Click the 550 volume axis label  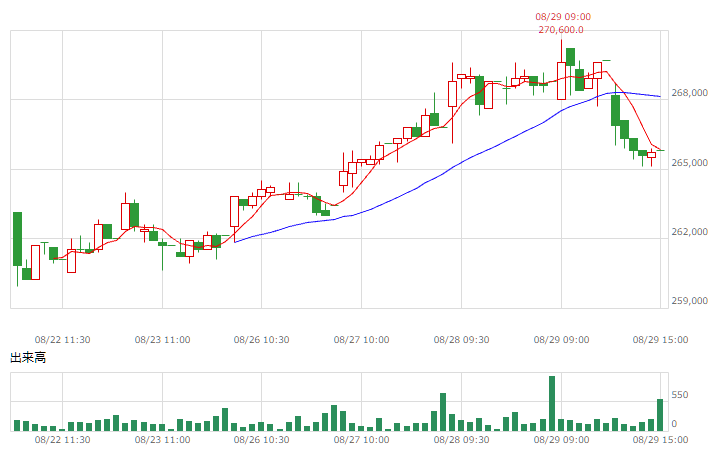click(x=680, y=395)
